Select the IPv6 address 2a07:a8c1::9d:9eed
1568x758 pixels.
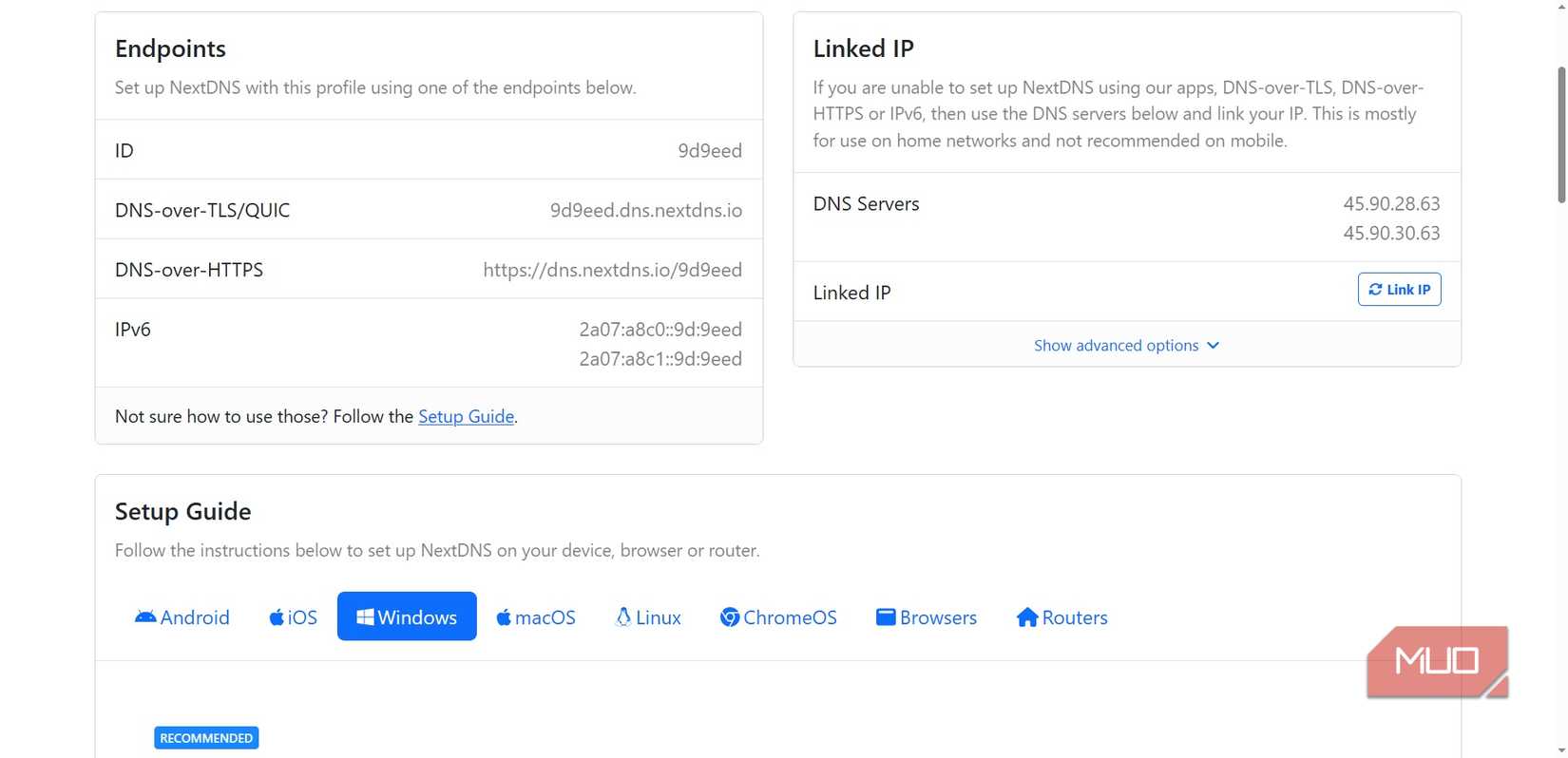point(660,359)
